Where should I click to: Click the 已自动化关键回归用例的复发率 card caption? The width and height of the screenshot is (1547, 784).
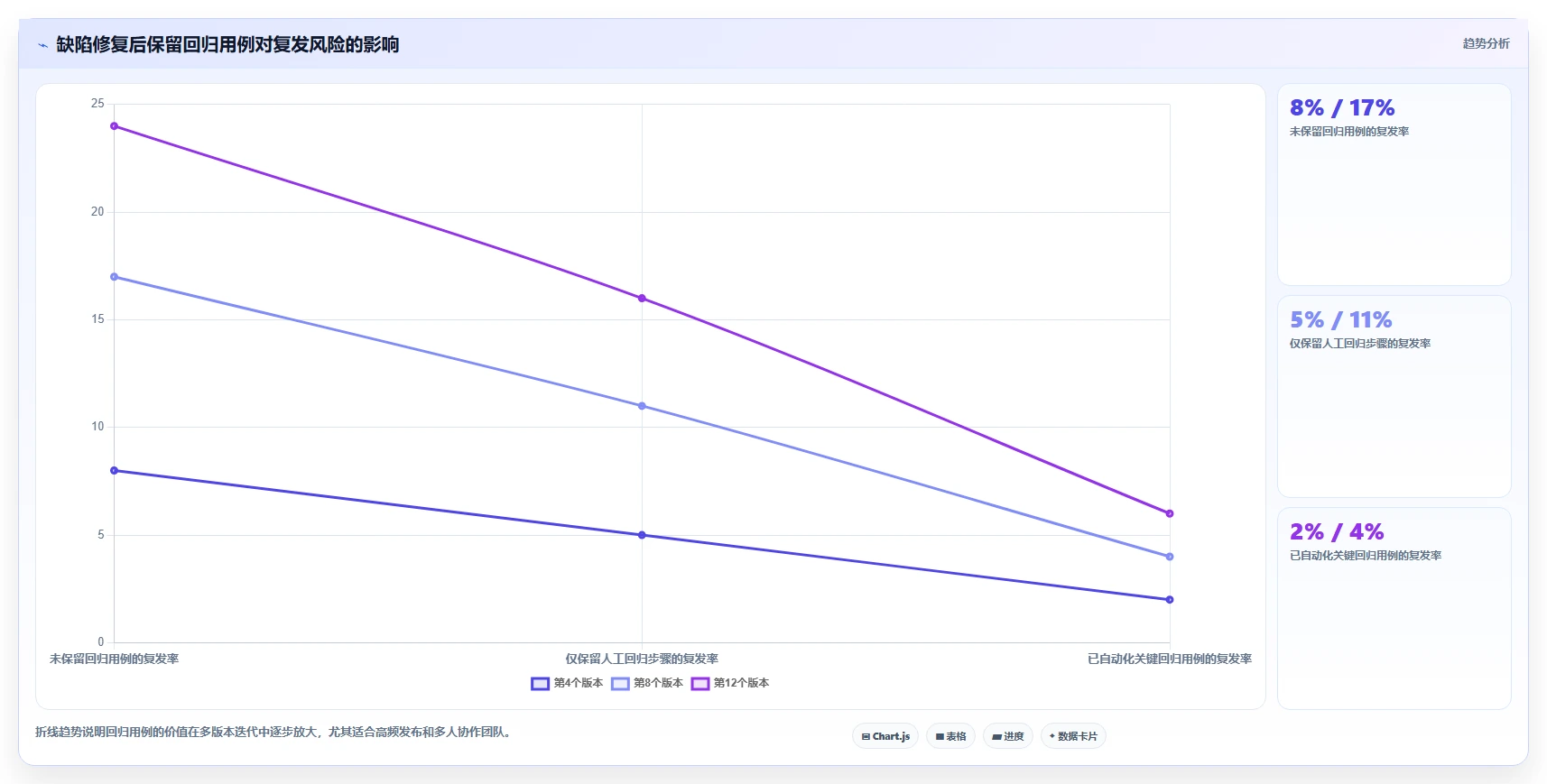(1366, 556)
